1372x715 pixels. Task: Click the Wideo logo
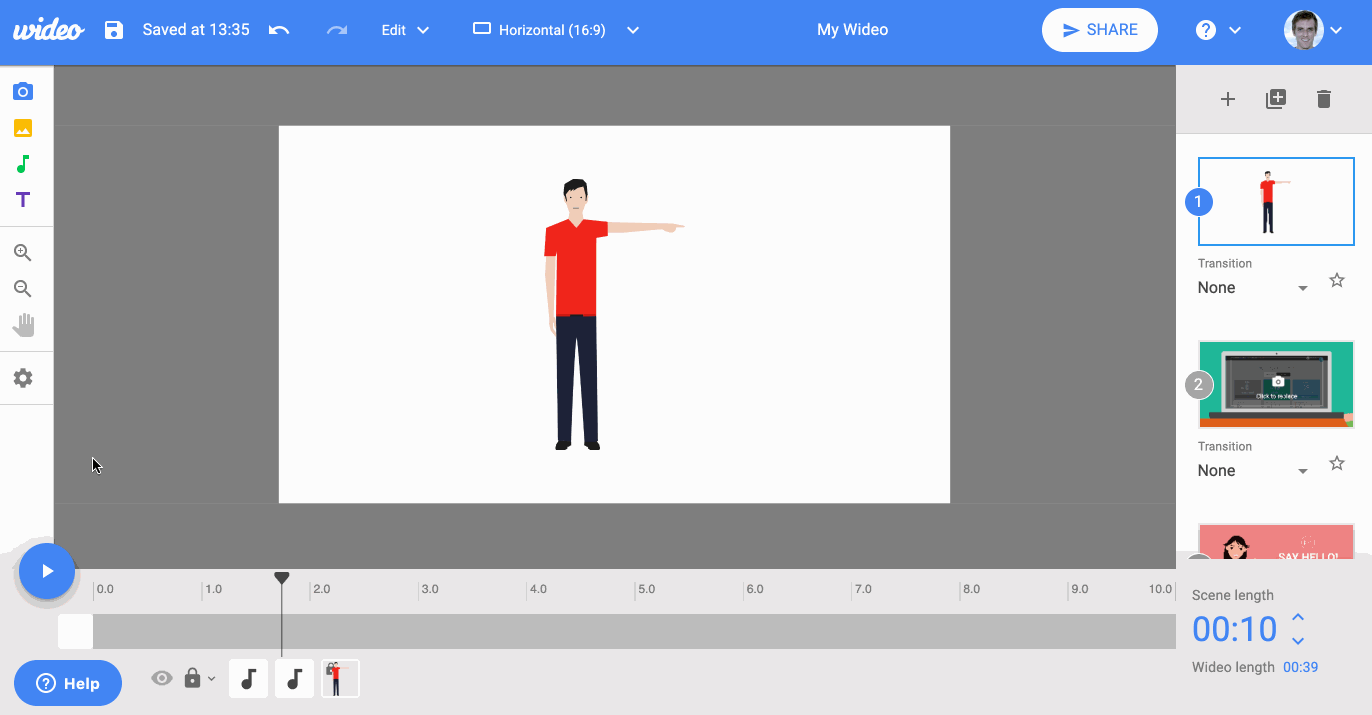click(48, 29)
